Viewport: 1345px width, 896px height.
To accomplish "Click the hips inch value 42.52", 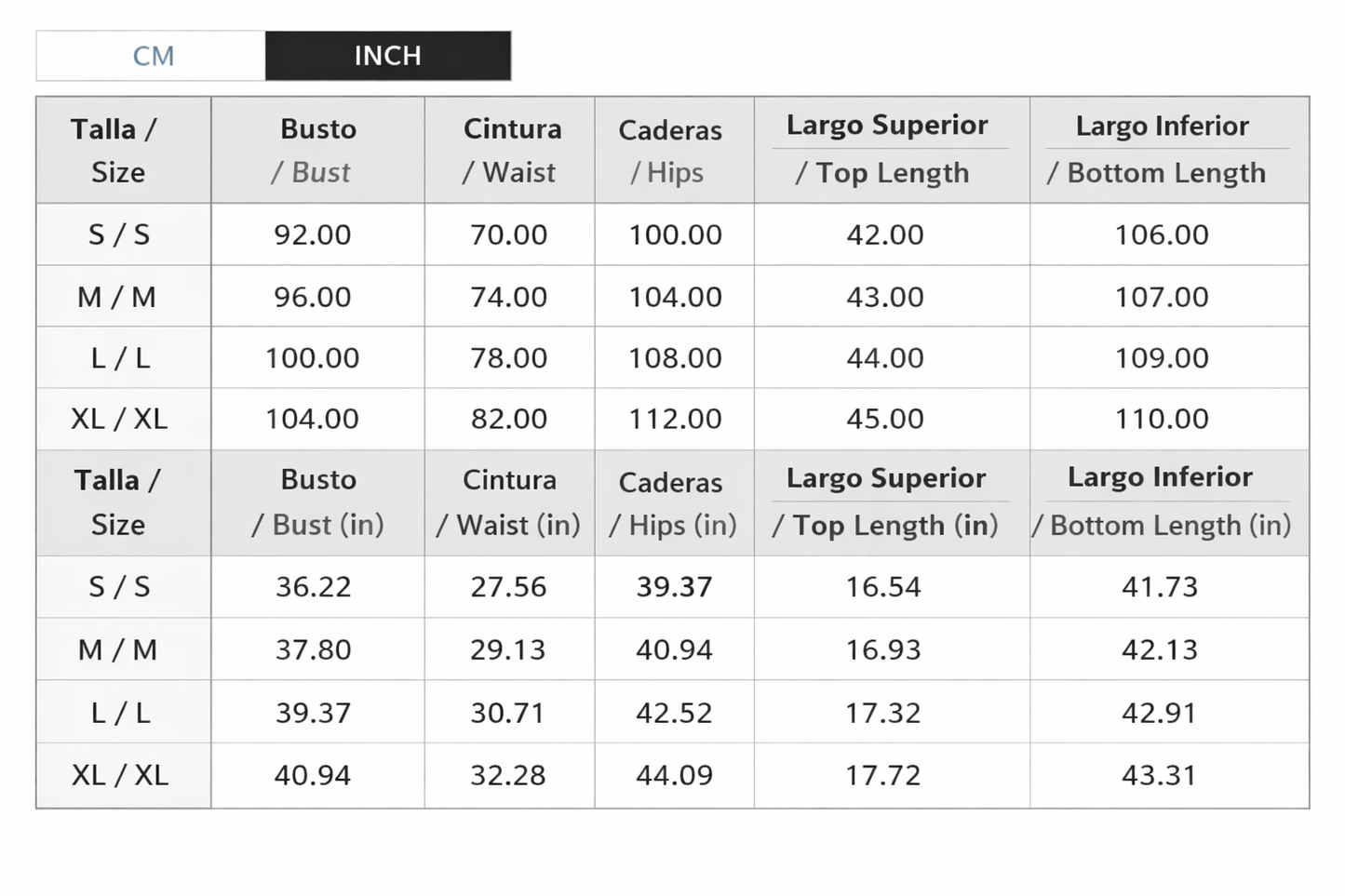I will 674,713.
